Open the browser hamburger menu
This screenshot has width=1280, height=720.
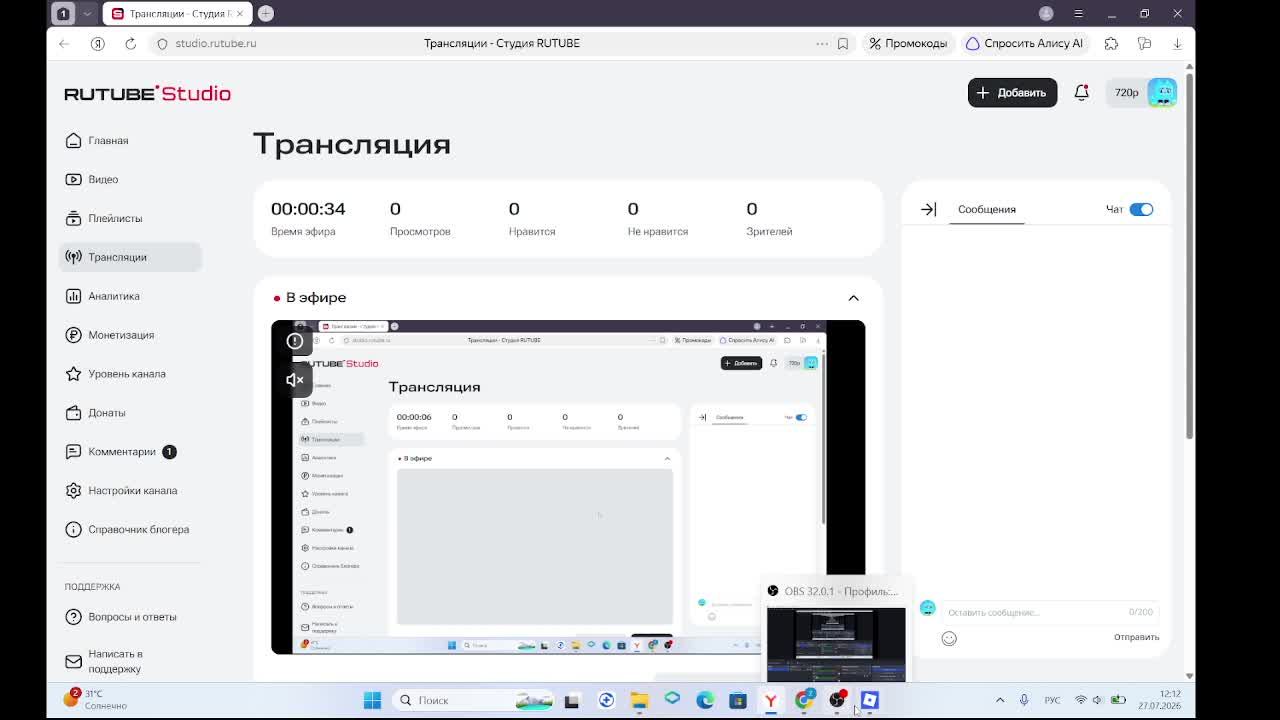click(x=1078, y=13)
